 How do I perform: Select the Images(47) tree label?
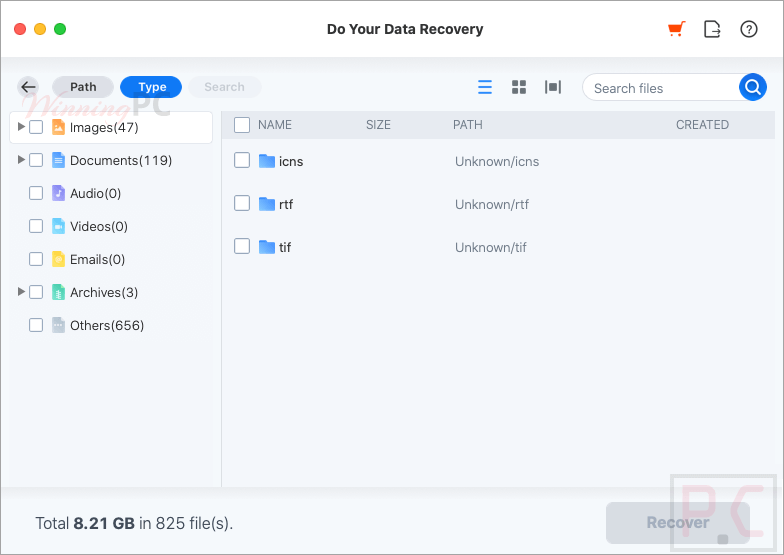pos(104,128)
